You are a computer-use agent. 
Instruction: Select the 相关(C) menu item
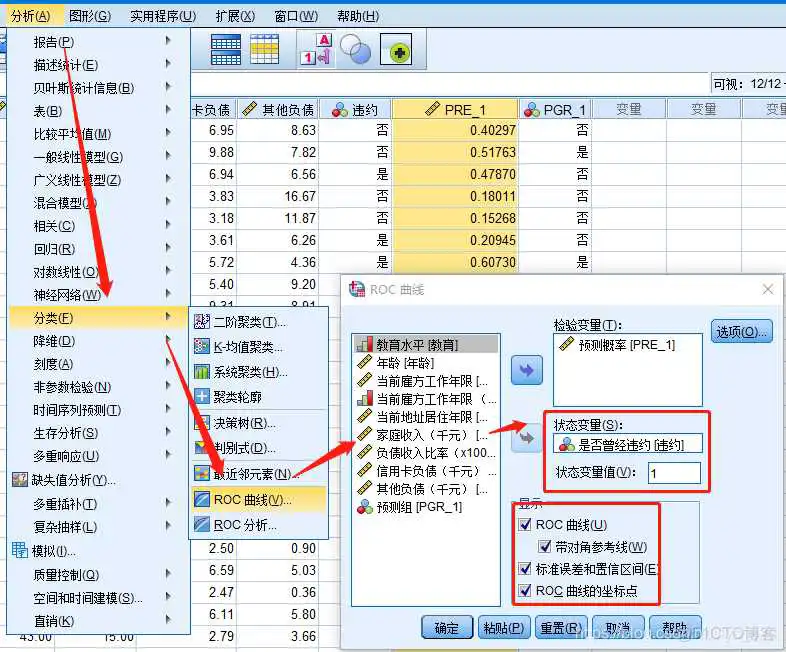pyautogui.click(x=99, y=226)
